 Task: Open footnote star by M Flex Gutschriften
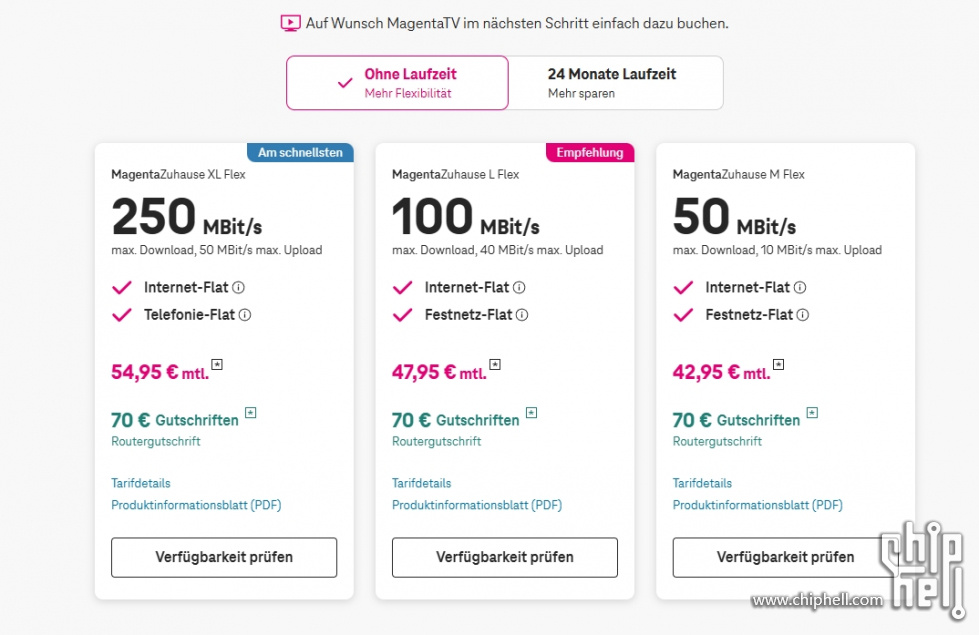point(812,412)
